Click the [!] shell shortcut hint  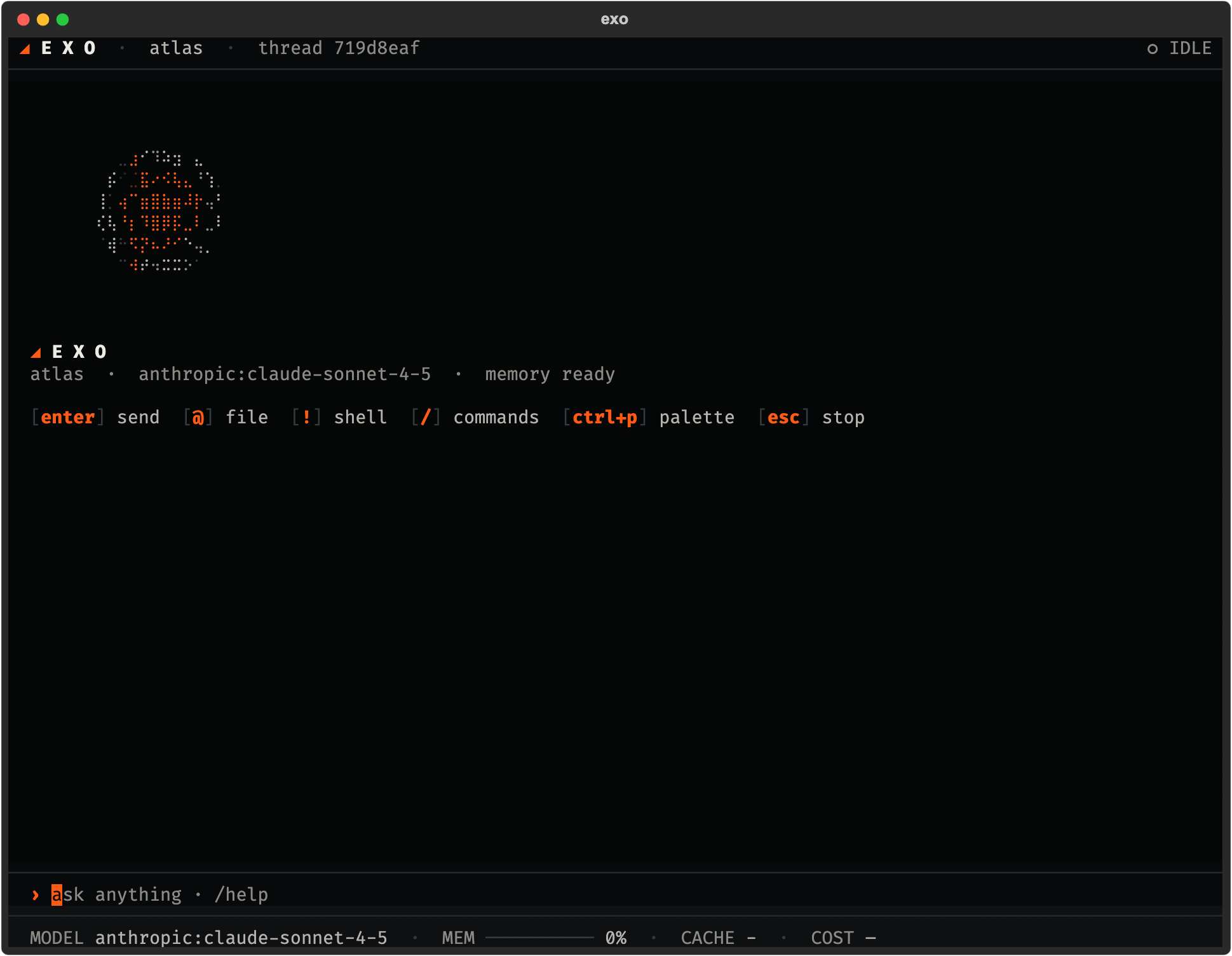(339, 418)
